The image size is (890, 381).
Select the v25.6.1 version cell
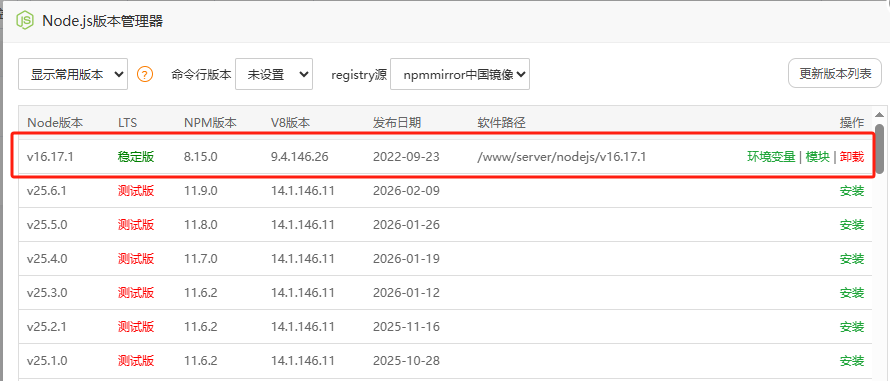(x=47, y=191)
